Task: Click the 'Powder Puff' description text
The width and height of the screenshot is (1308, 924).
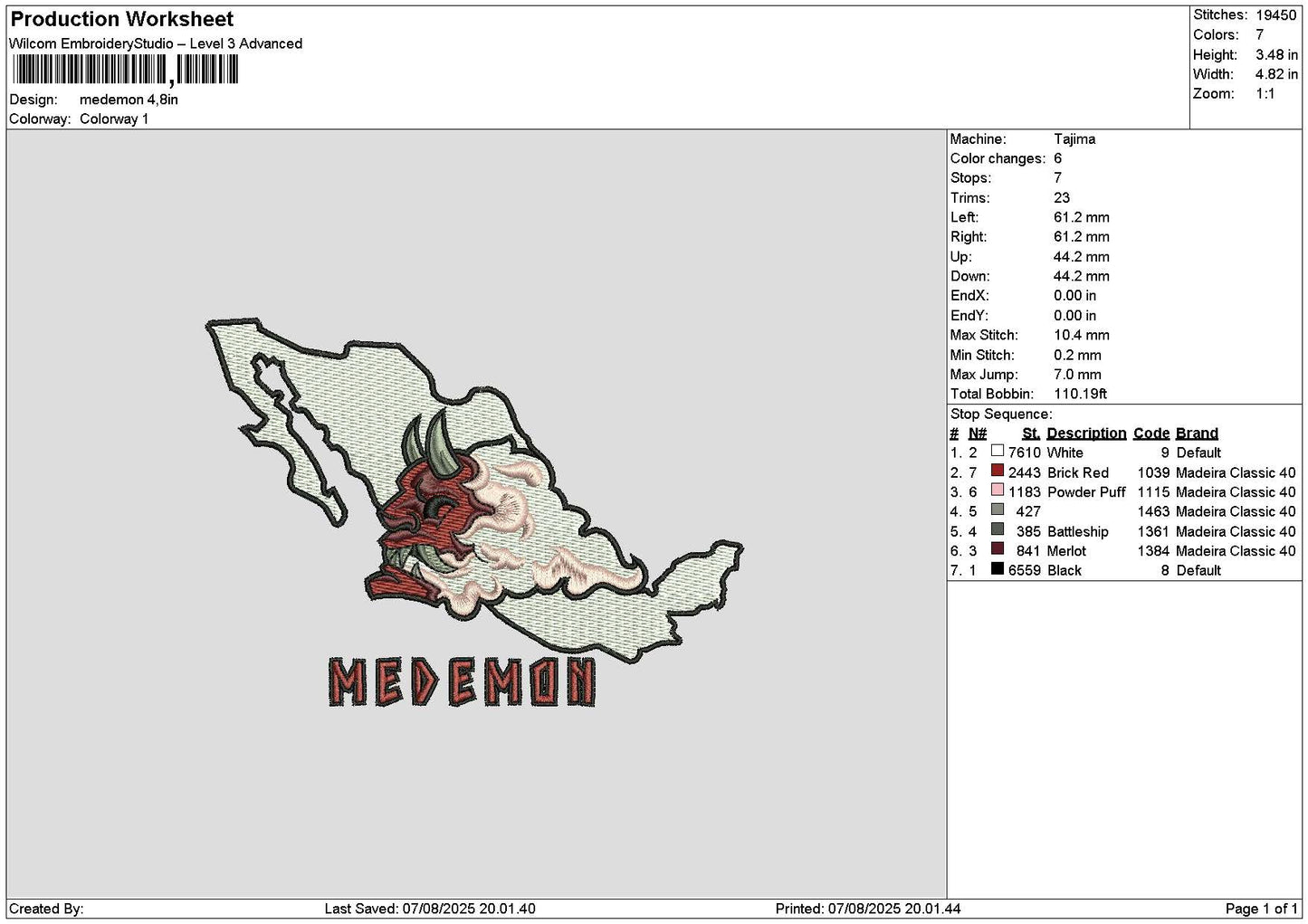Action: 1086,492
